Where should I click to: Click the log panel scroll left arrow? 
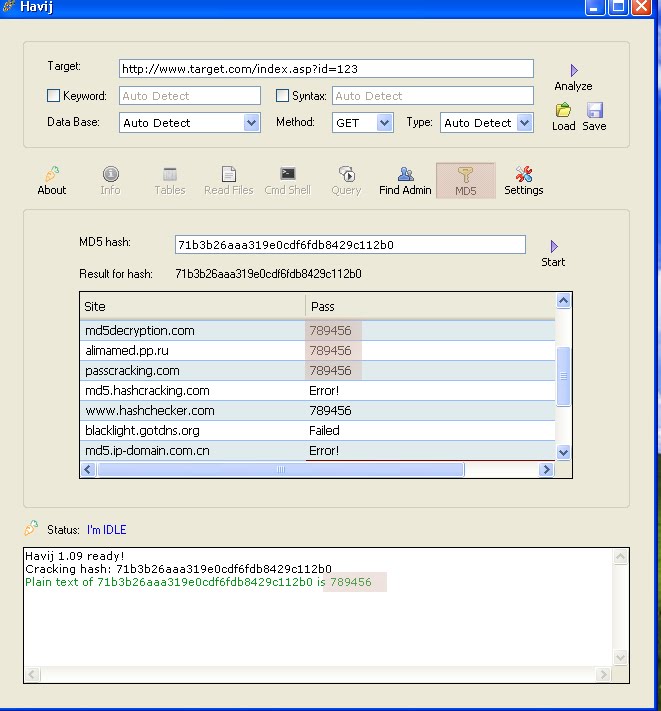tap(32, 674)
